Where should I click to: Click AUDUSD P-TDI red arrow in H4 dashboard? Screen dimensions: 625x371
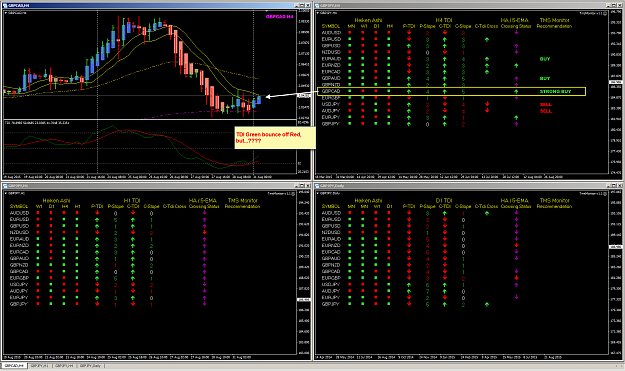tap(409, 33)
